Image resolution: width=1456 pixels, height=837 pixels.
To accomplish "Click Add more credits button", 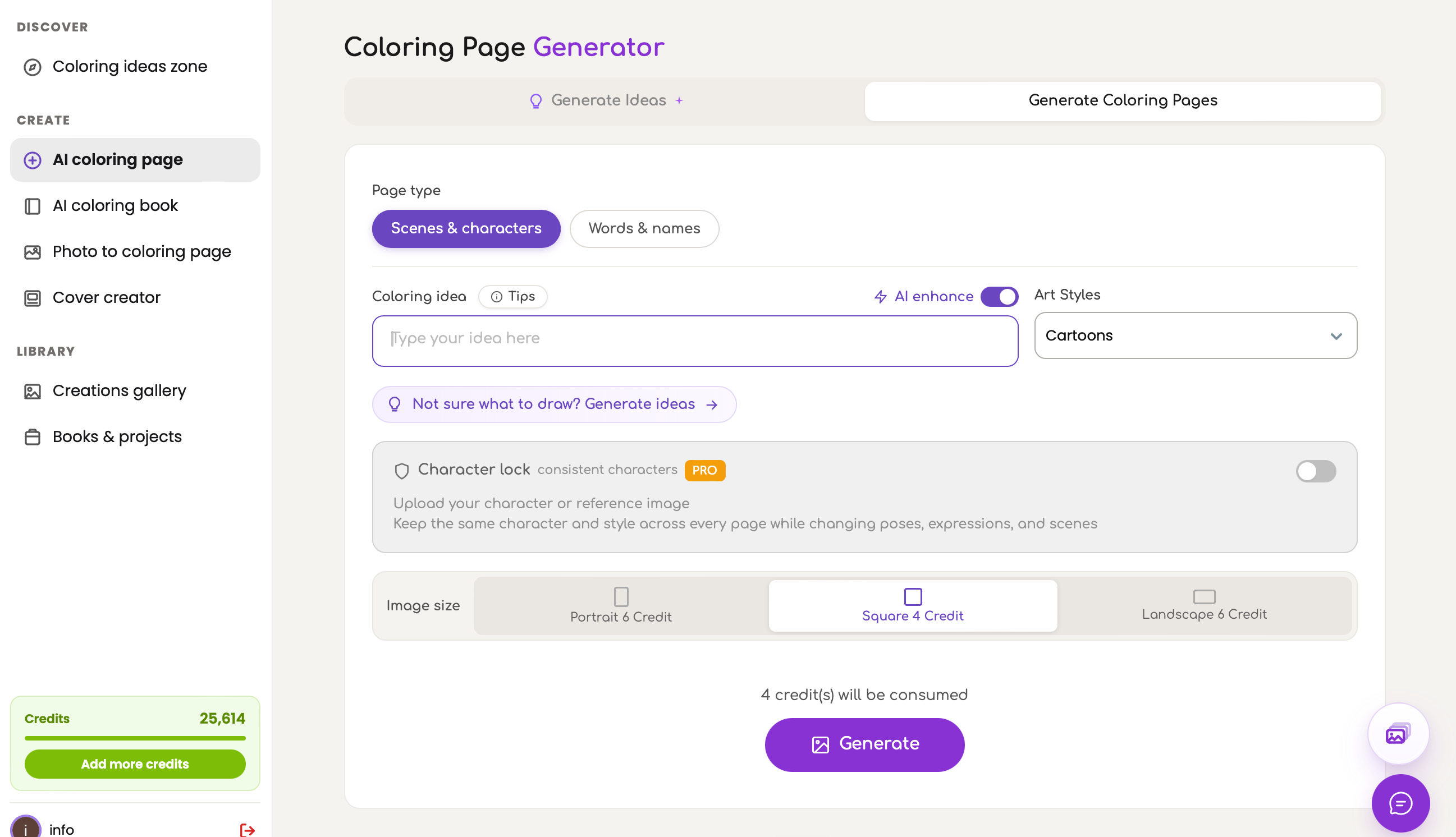I will point(135,764).
